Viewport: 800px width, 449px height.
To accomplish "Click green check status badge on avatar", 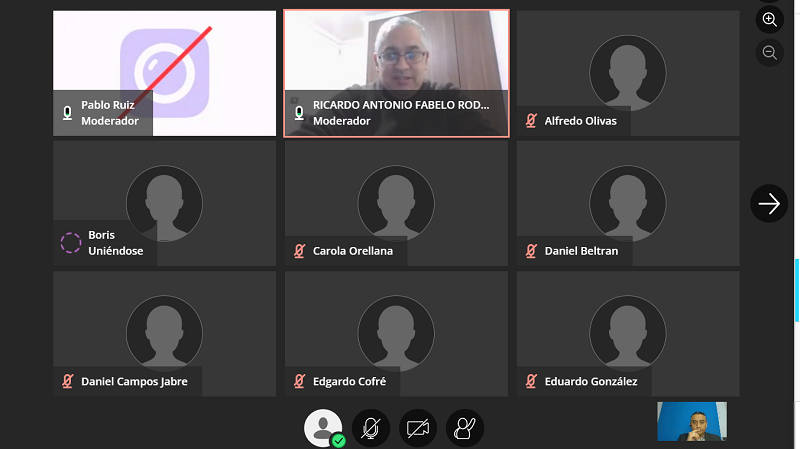I will tap(338, 440).
